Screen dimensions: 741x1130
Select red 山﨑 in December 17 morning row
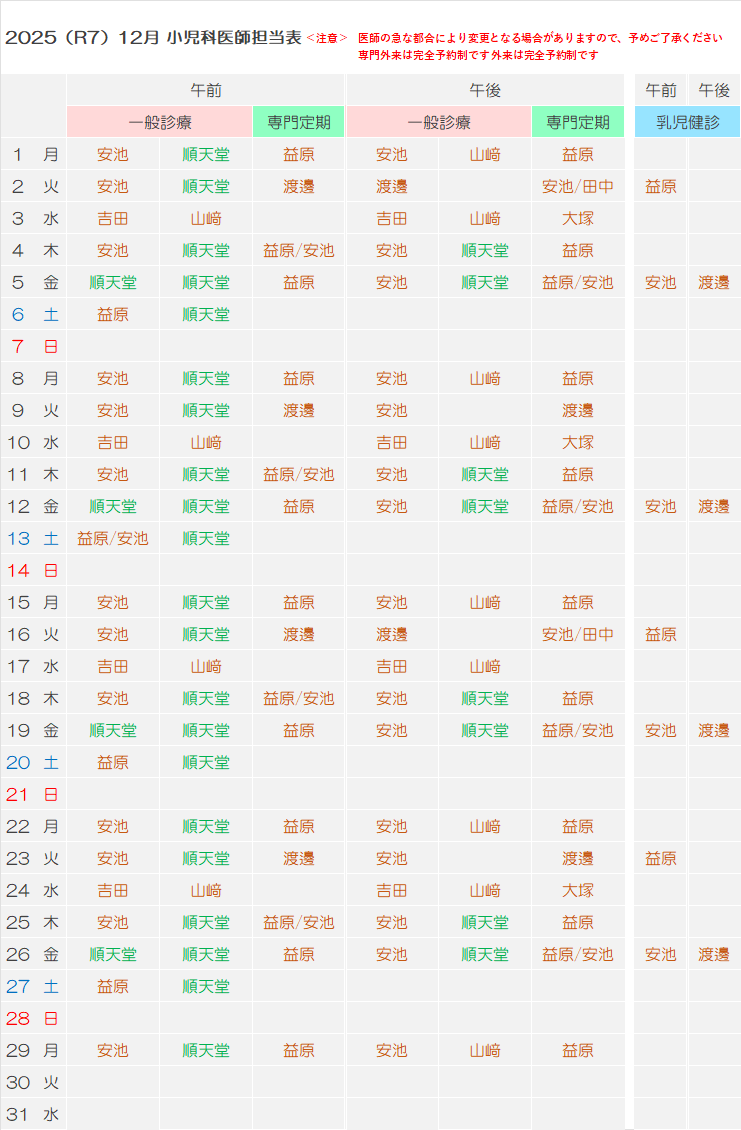click(206, 666)
